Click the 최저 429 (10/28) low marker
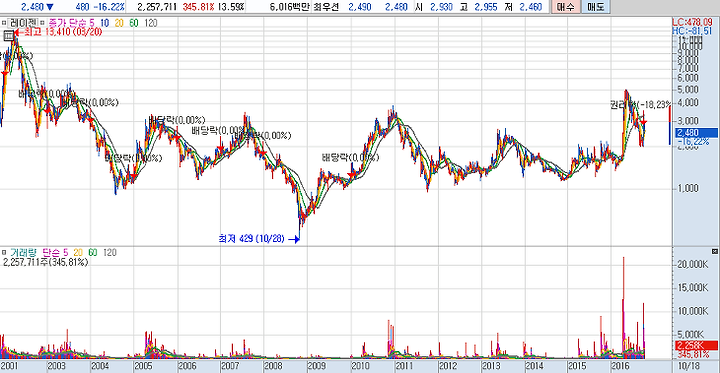720x373 pixels. pyautogui.click(x=259, y=239)
